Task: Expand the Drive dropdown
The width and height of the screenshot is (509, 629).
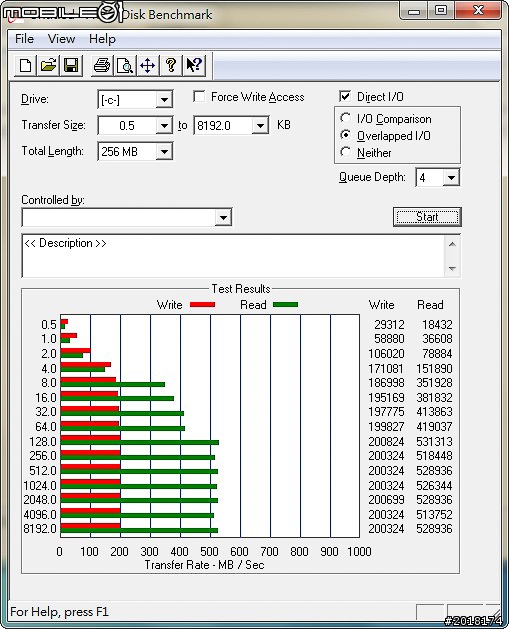Action: pos(164,99)
